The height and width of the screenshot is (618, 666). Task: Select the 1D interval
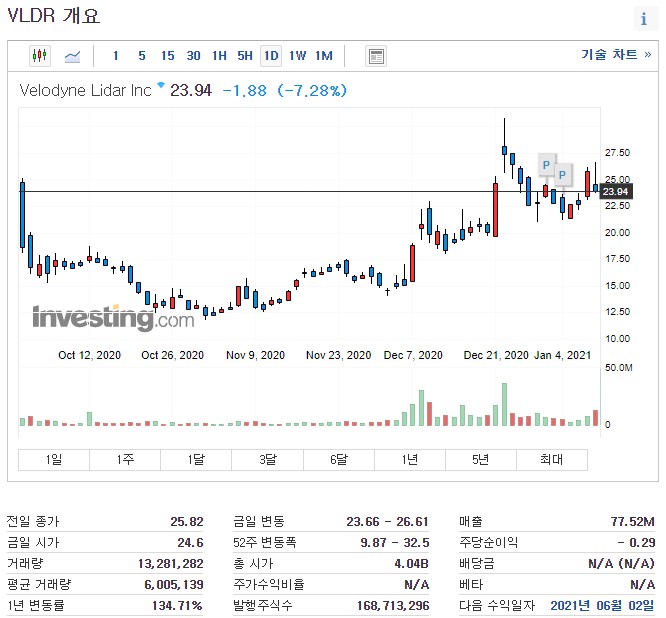(271, 56)
